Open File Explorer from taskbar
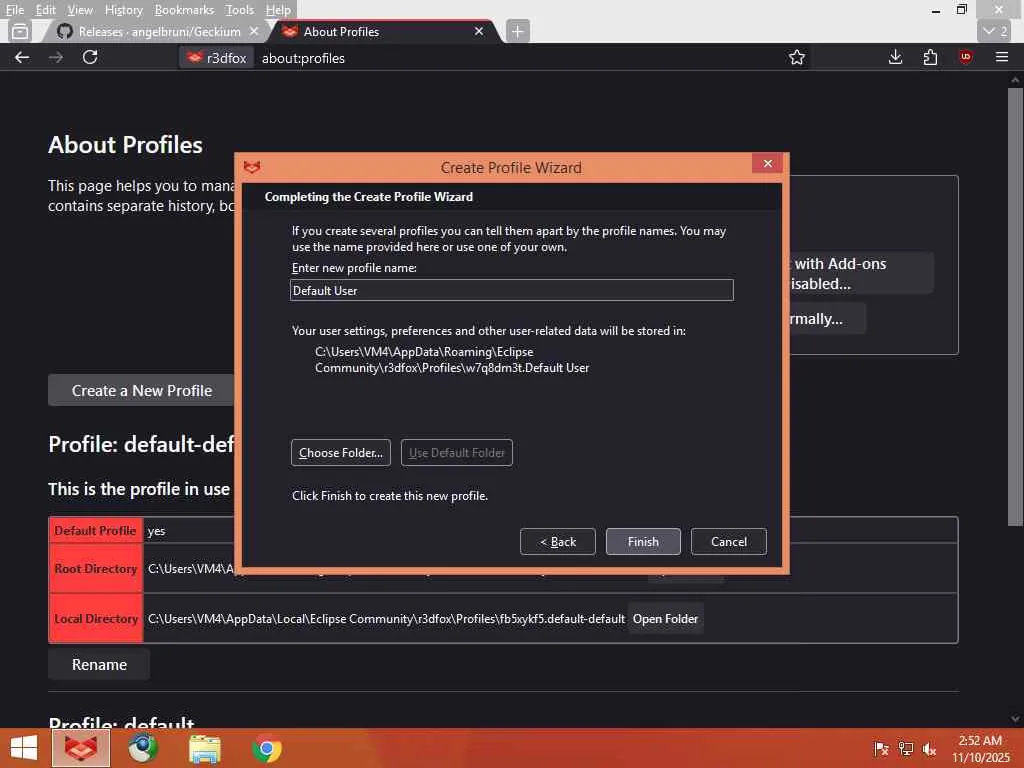 [x=204, y=749]
